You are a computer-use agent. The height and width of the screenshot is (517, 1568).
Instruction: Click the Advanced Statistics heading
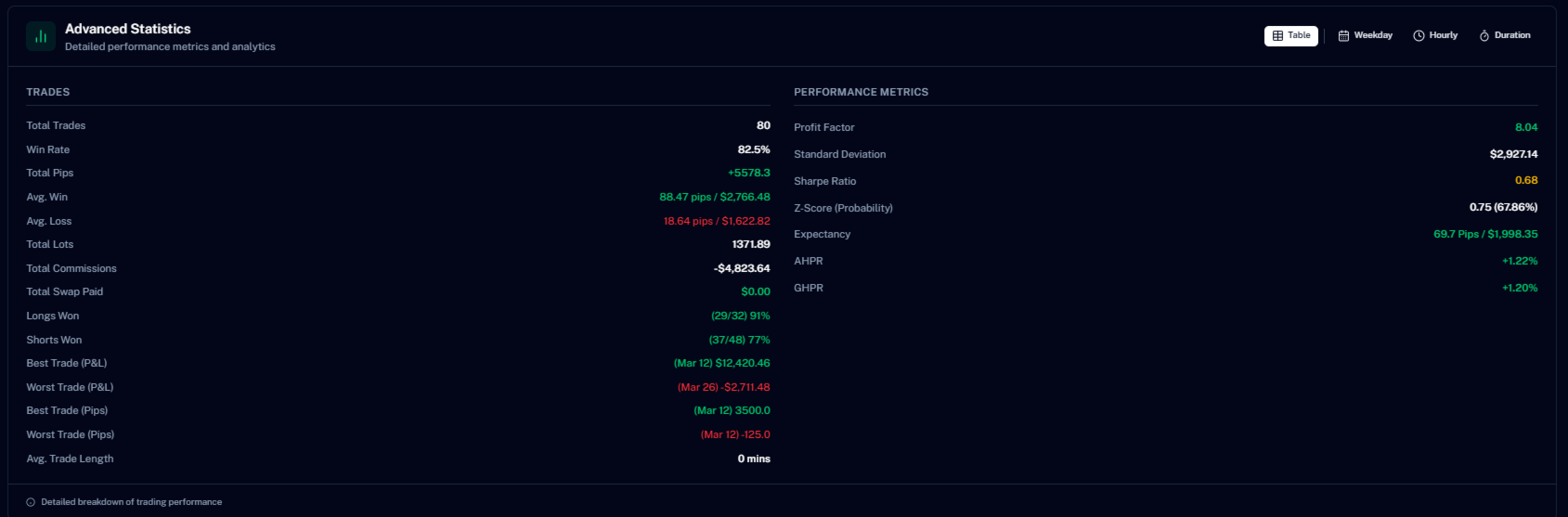128,29
